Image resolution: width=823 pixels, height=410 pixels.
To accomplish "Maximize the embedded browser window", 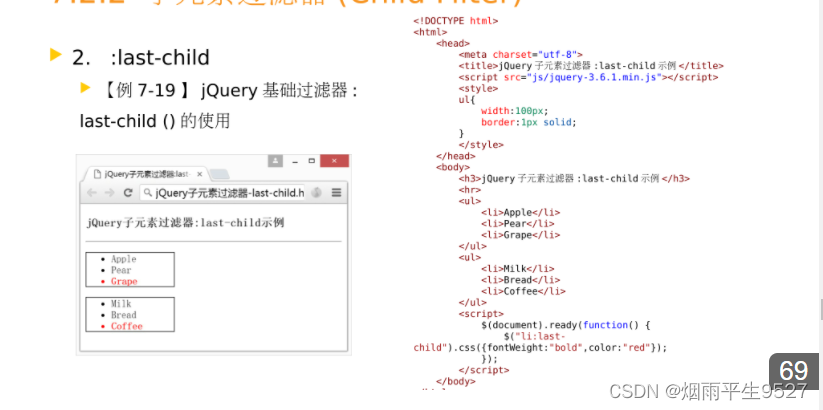I will coord(311,161).
